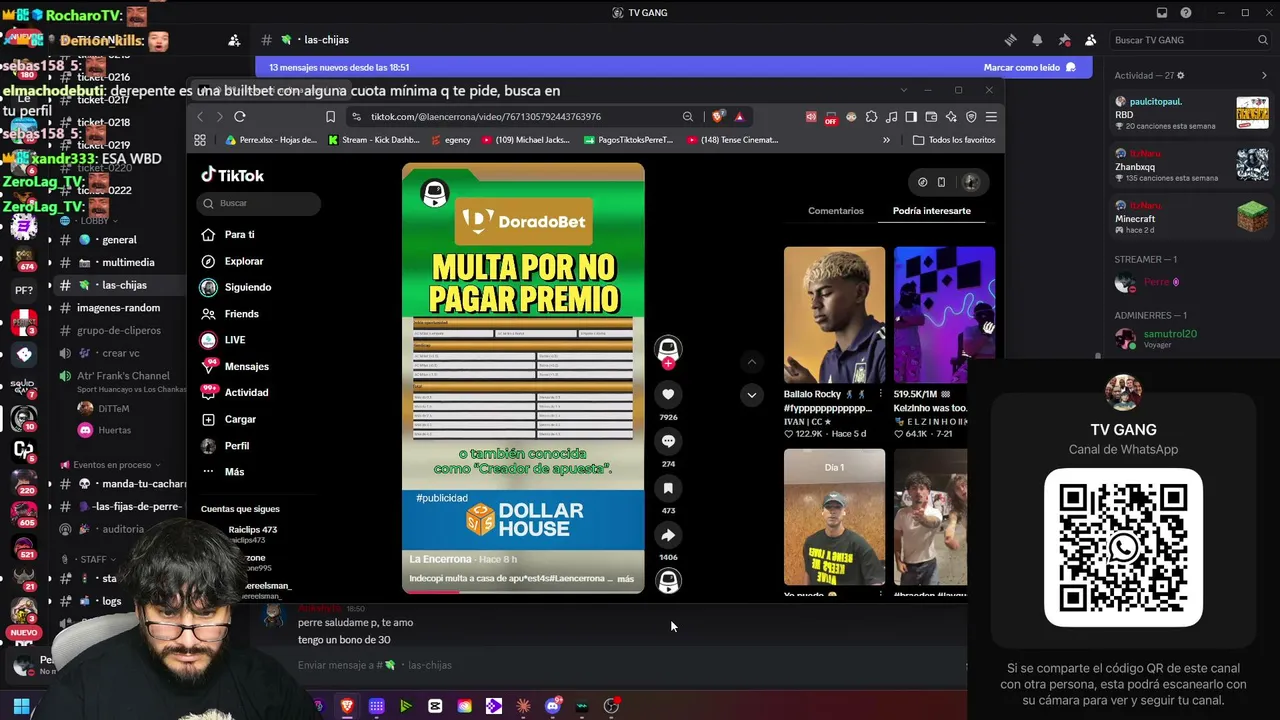1280x720 pixels.
Task: Share the TikTok video with the arrow icon
Action: [668, 535]
